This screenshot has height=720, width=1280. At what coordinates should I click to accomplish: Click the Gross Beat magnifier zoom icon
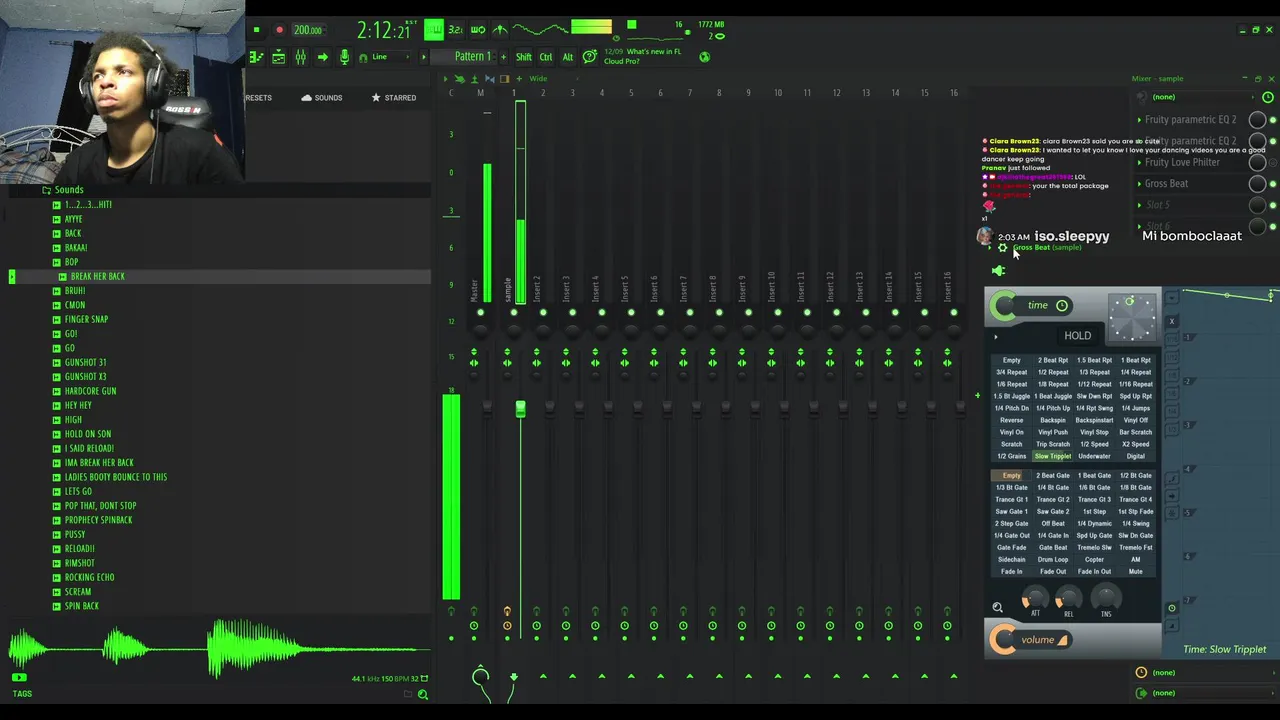(997, 607)
